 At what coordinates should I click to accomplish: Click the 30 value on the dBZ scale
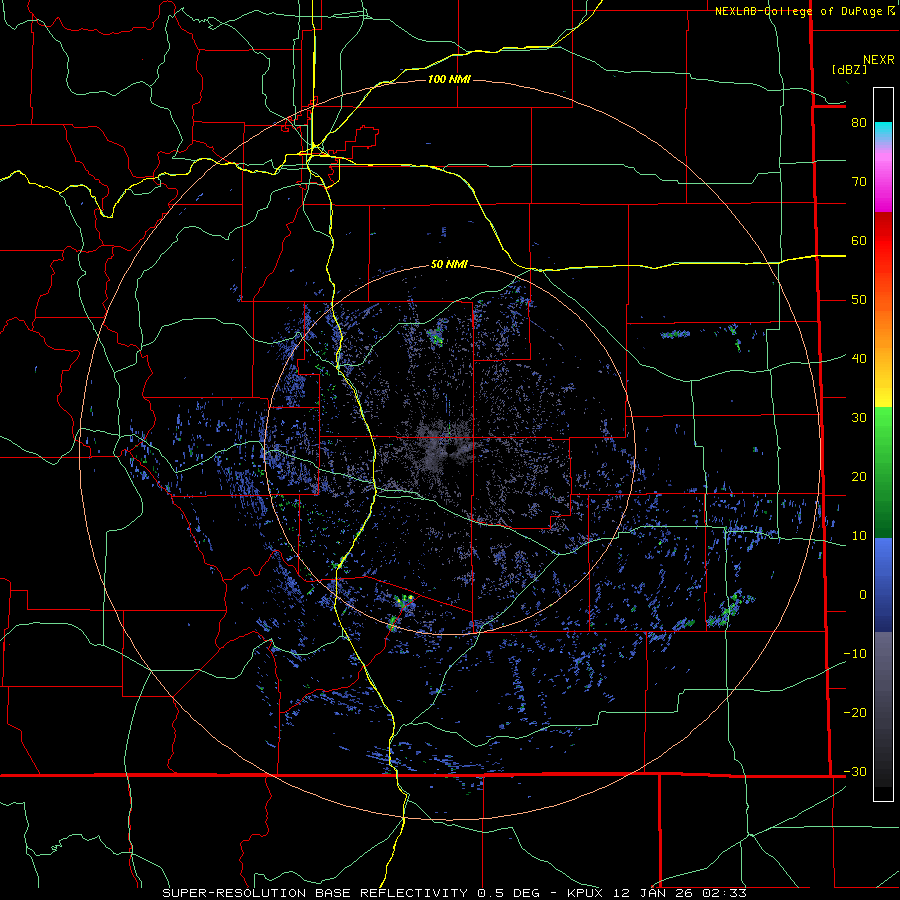pos(859,418)
